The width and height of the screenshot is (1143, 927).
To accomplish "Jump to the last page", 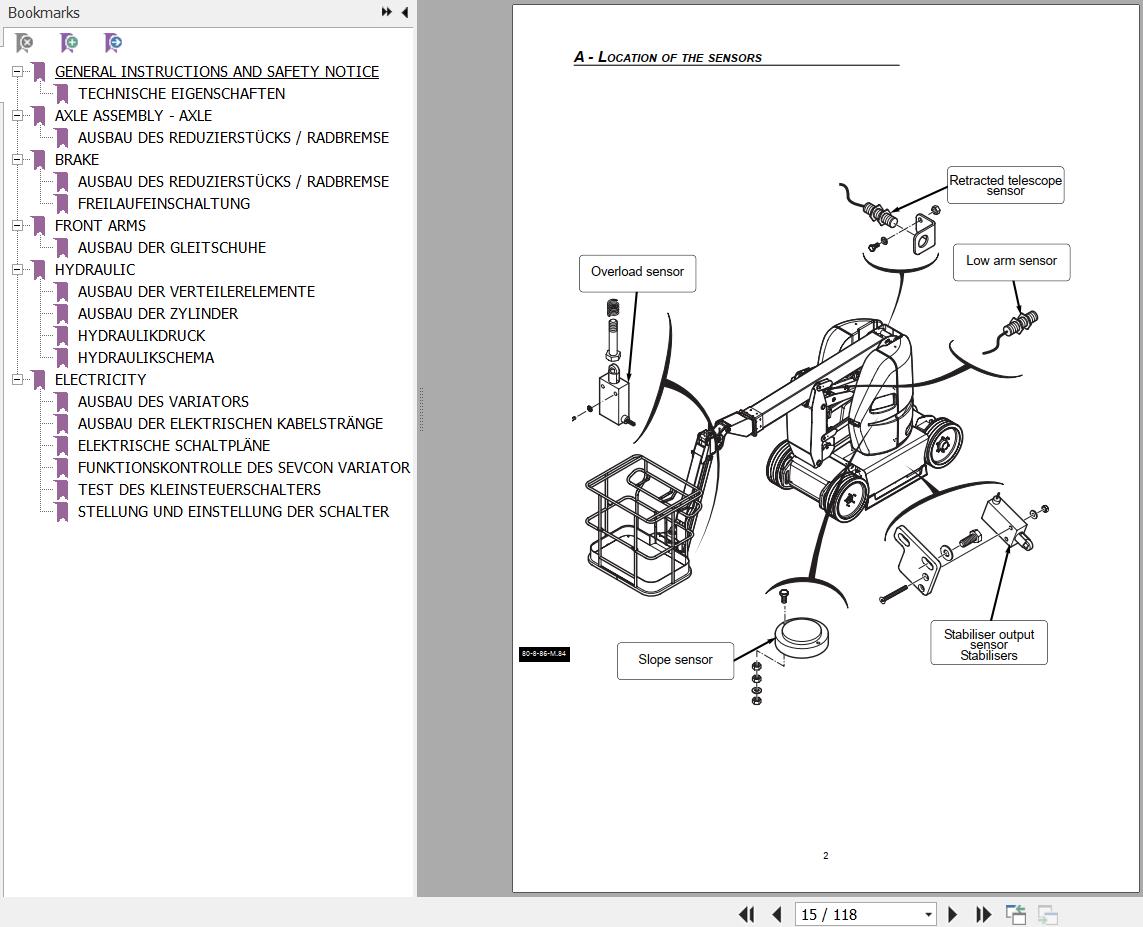I will [x=983, y=914].
